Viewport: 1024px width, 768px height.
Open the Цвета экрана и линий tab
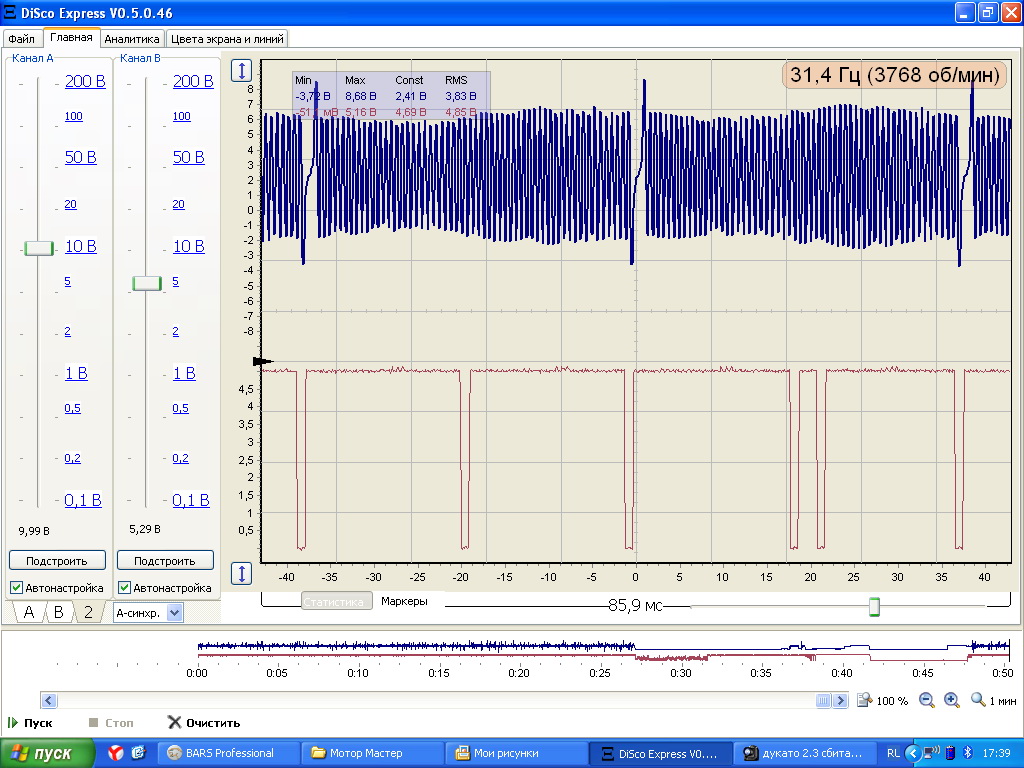coord(227,39)
